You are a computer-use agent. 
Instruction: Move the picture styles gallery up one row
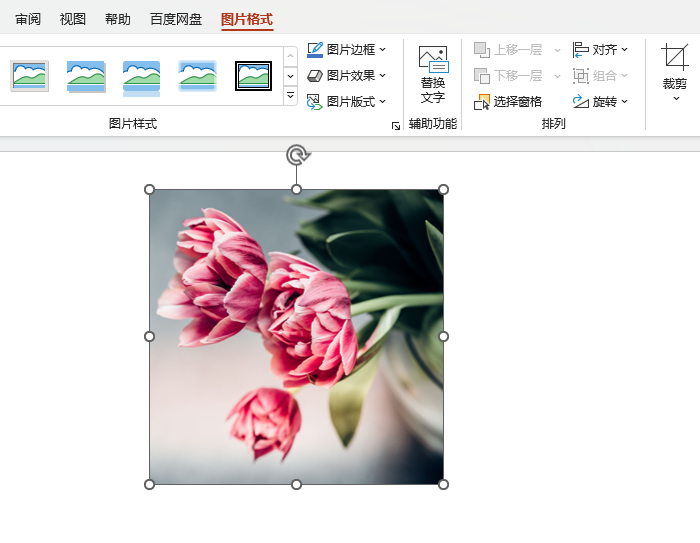[x=290, y=56]
